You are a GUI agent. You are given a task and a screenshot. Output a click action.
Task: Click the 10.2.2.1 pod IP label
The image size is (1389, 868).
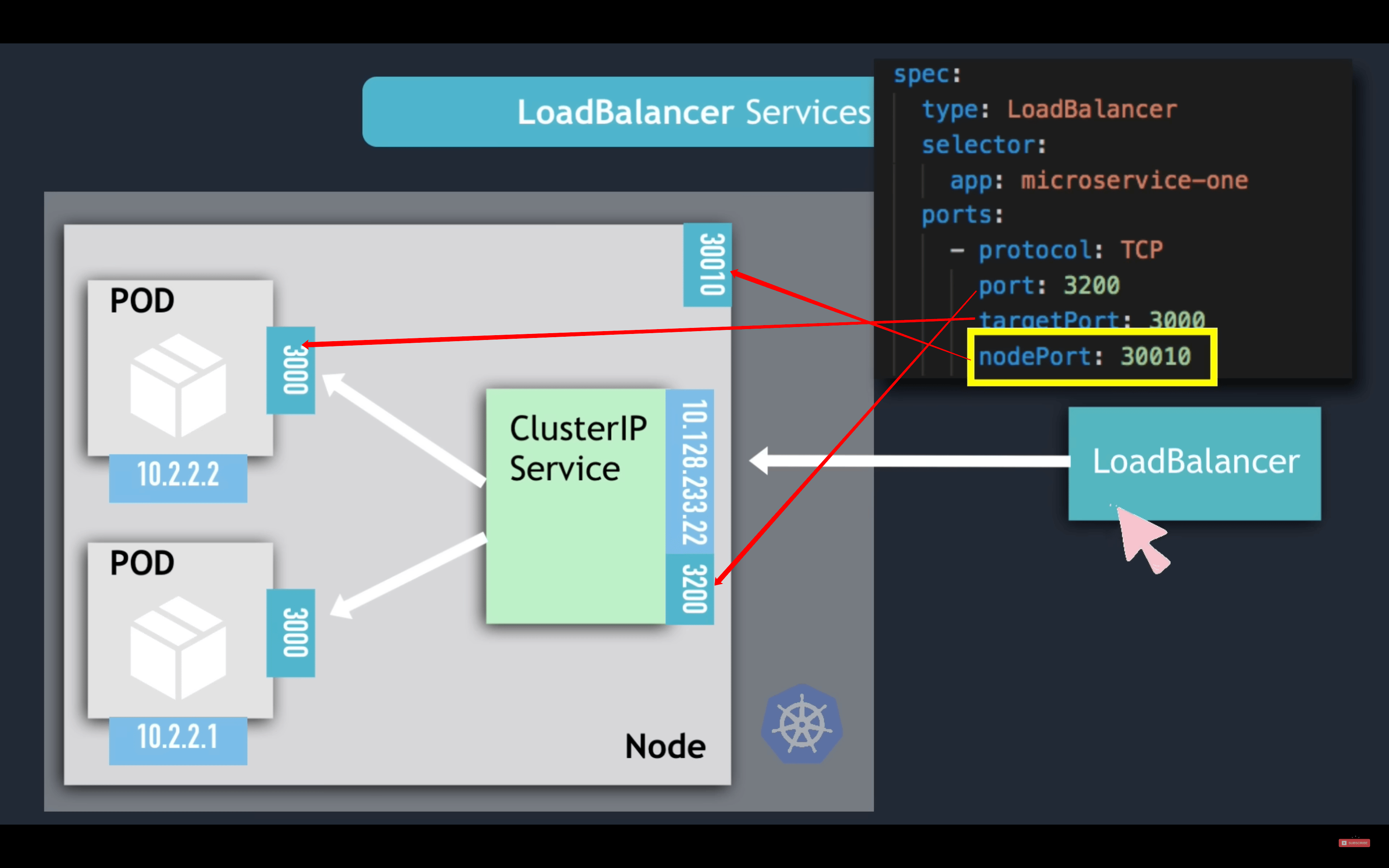(x=178, y=741)
